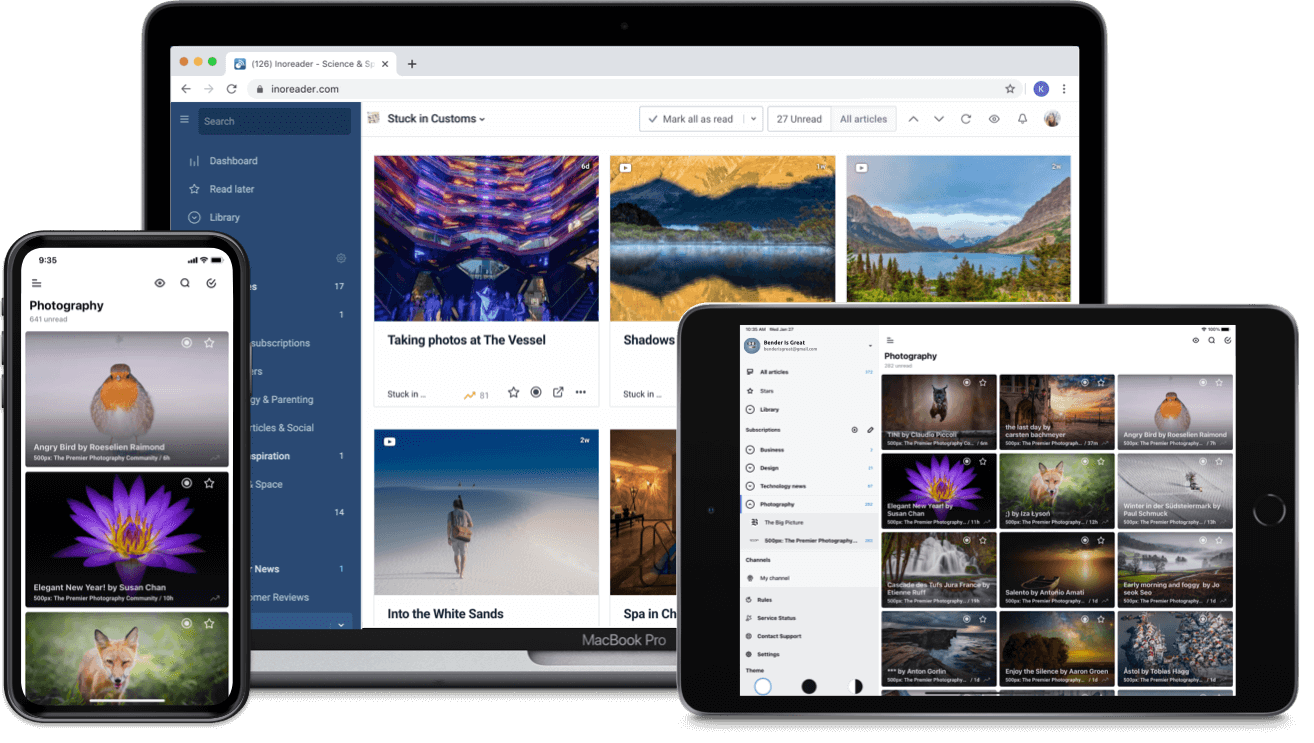Toggle the eye view icon in the laptop toolbar

(x=994, y=119)
